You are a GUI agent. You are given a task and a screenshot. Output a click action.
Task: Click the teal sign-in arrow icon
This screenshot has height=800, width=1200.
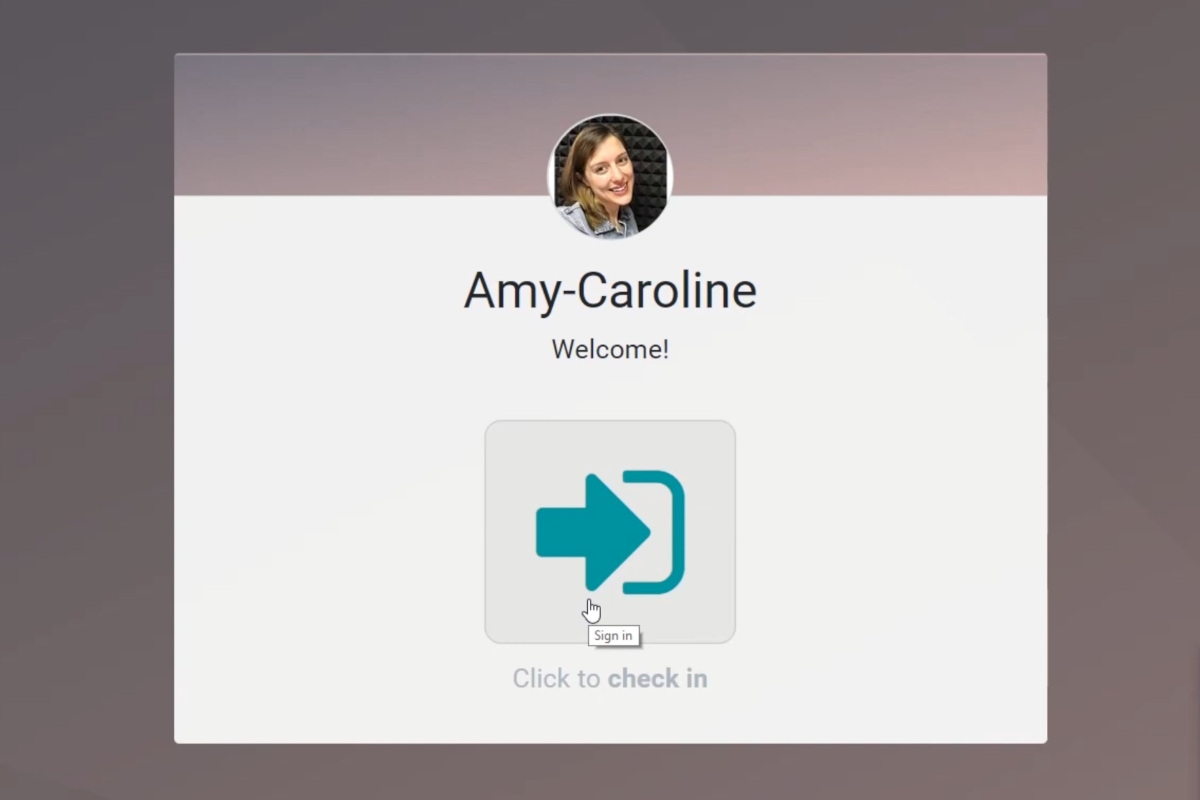pyautogui.click(x=609, y=531)
